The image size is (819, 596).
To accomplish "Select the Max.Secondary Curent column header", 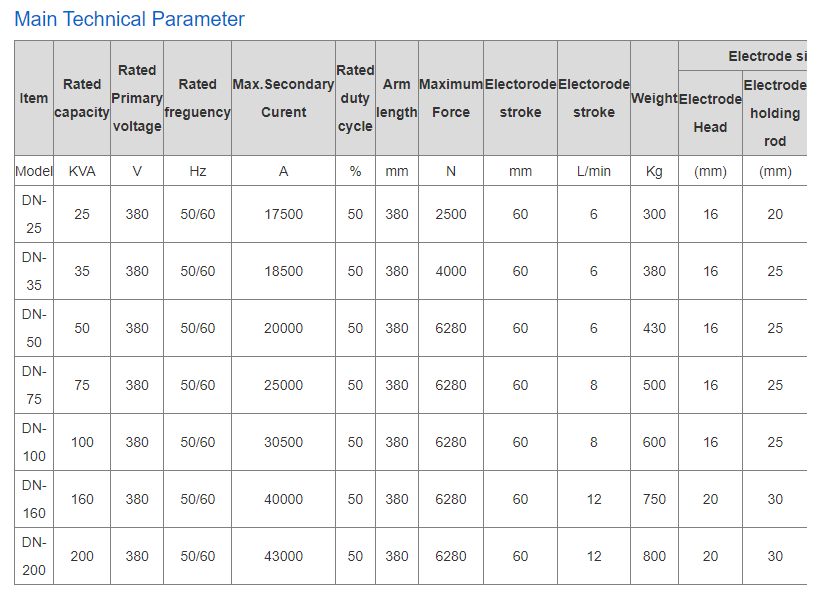I will [x=283, y=98].
